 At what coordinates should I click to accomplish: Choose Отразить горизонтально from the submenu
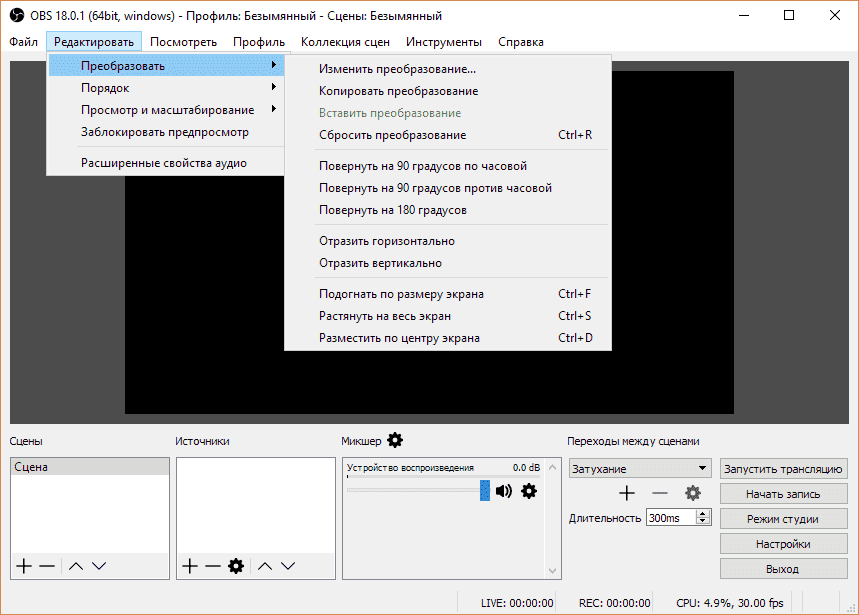coord(386,241)
